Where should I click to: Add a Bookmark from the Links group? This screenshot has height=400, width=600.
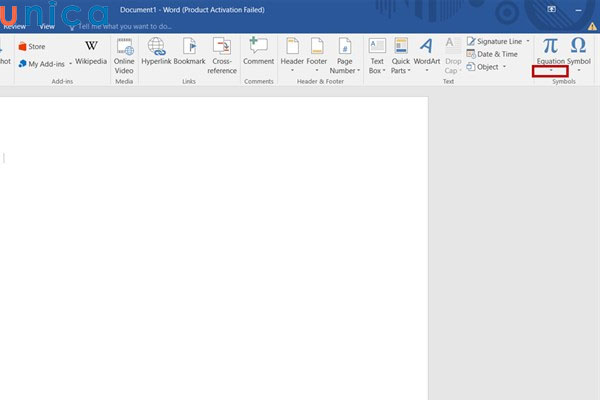[x=190, y=47]
